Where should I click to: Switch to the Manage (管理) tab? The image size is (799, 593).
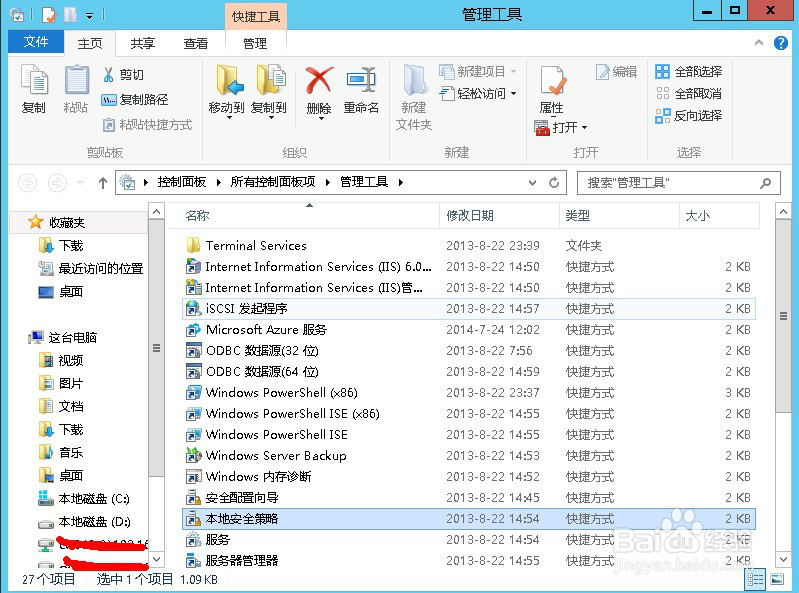point(255,43)
